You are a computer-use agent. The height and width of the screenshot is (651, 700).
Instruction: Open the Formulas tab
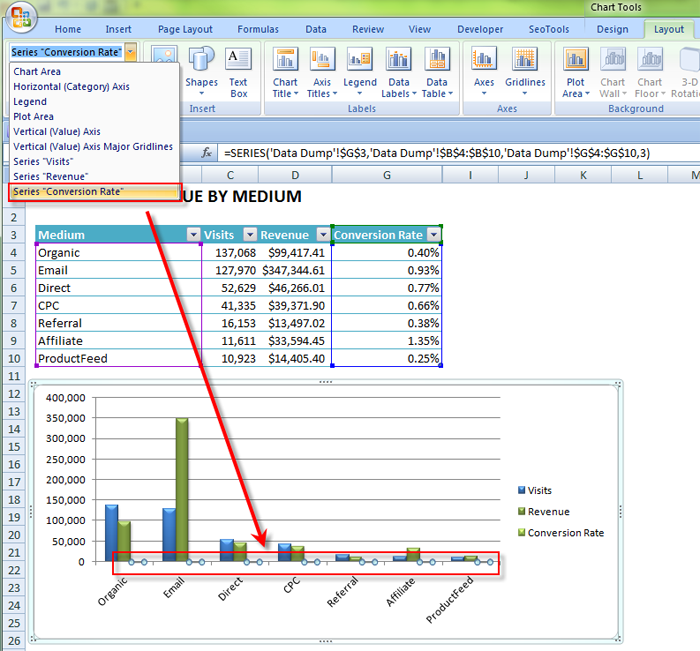[258, 29]
